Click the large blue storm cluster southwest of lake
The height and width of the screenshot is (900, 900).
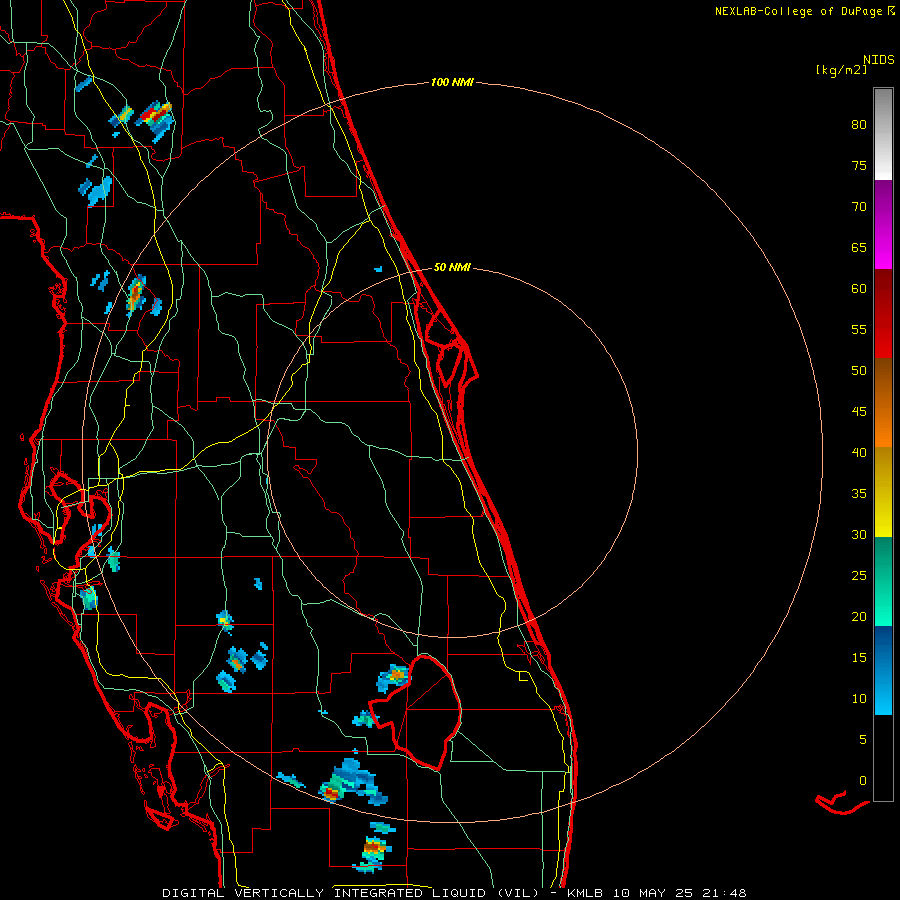353,781
